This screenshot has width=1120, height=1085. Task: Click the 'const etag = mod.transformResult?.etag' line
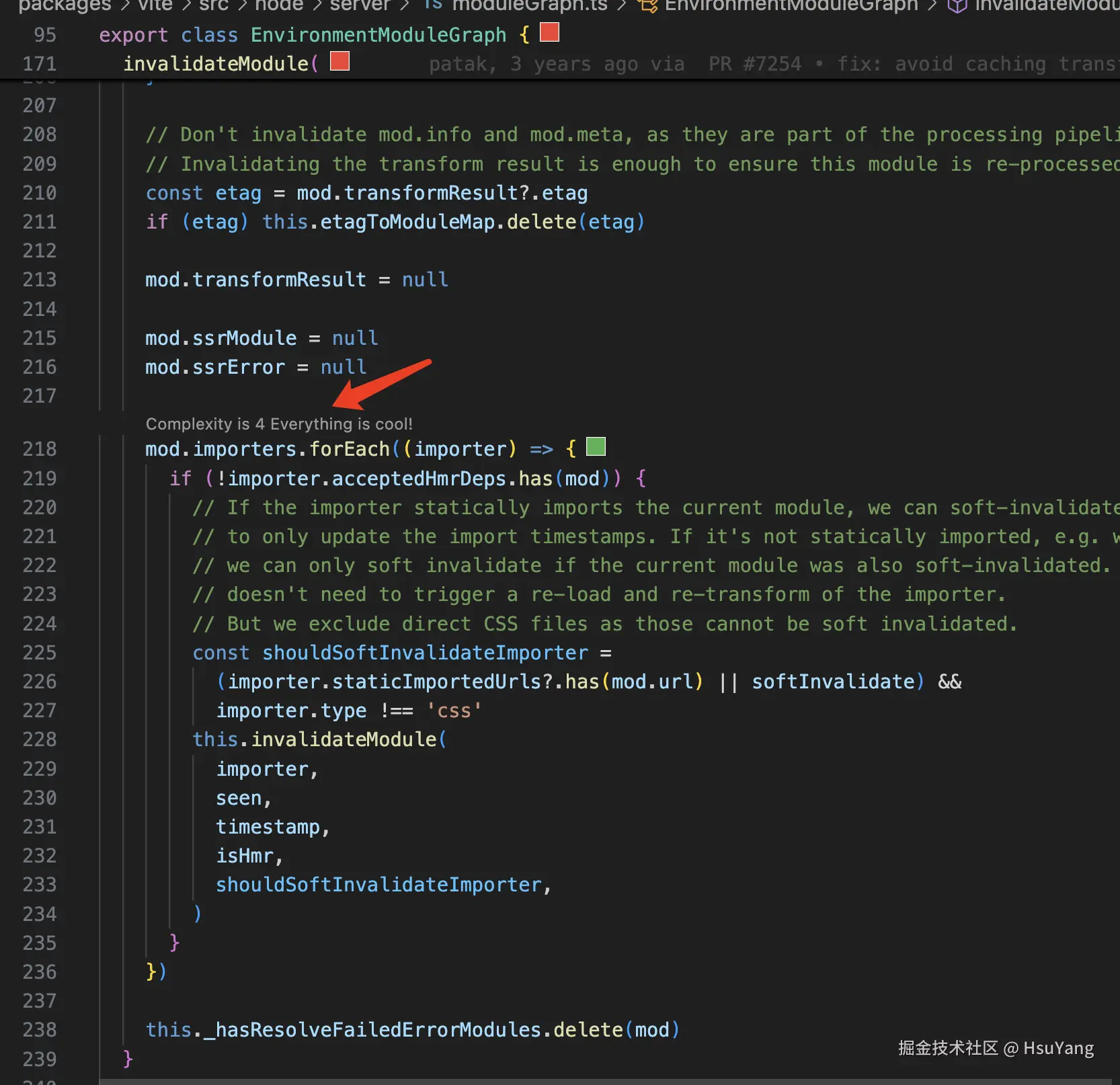coord(367,193)
